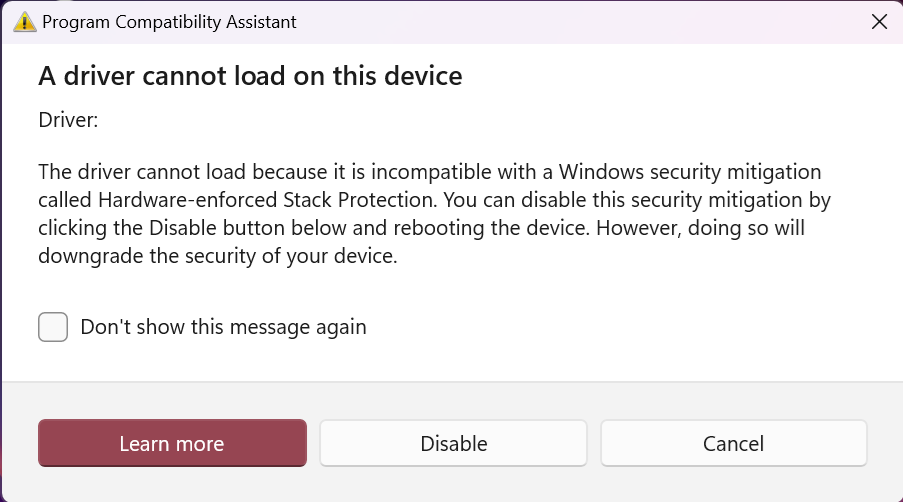The height and width of the screenshot is (502, 903).
Task: Click the gray footer strip above buttons
Action: tap(450, 398)
